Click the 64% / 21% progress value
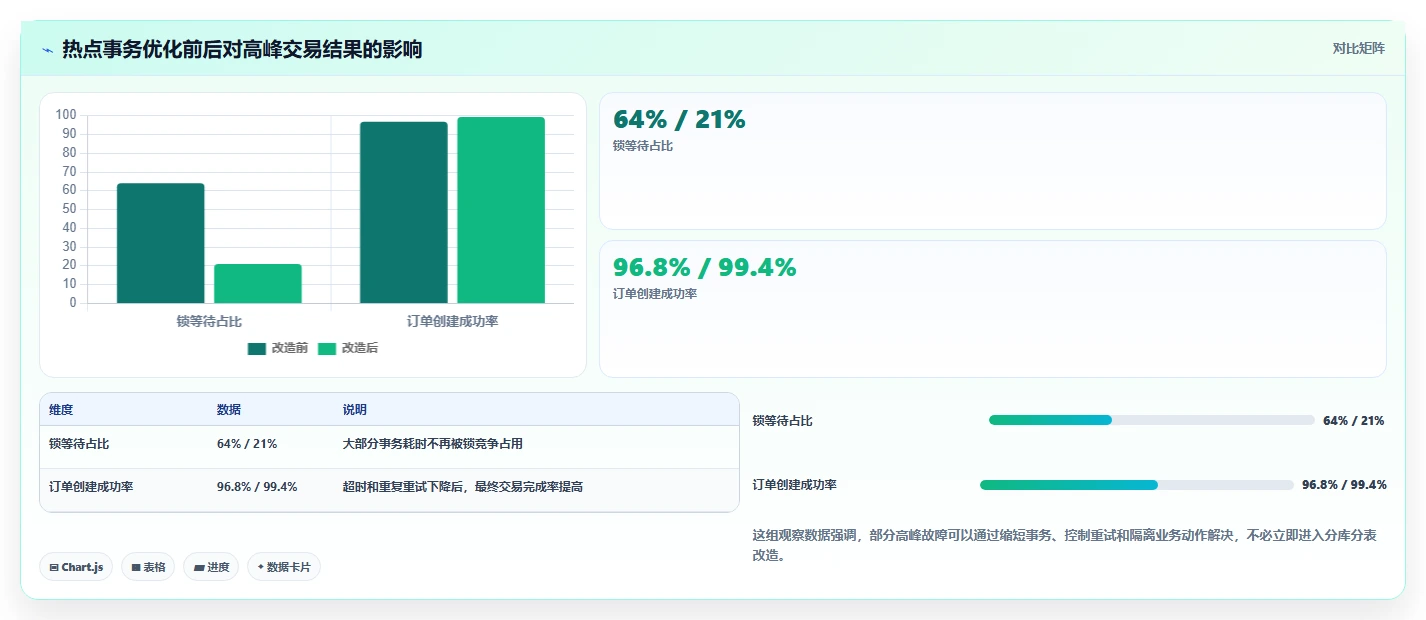 click(1354, 421)
